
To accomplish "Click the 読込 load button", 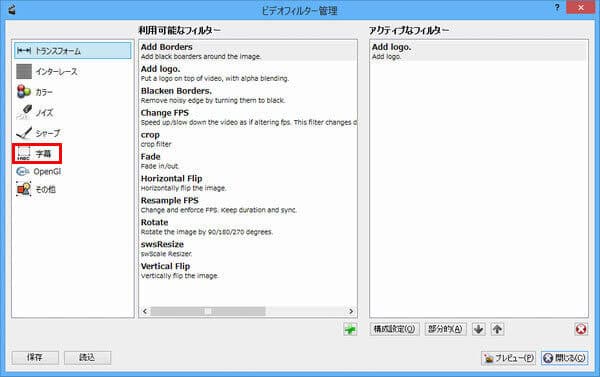I will 87,357.
